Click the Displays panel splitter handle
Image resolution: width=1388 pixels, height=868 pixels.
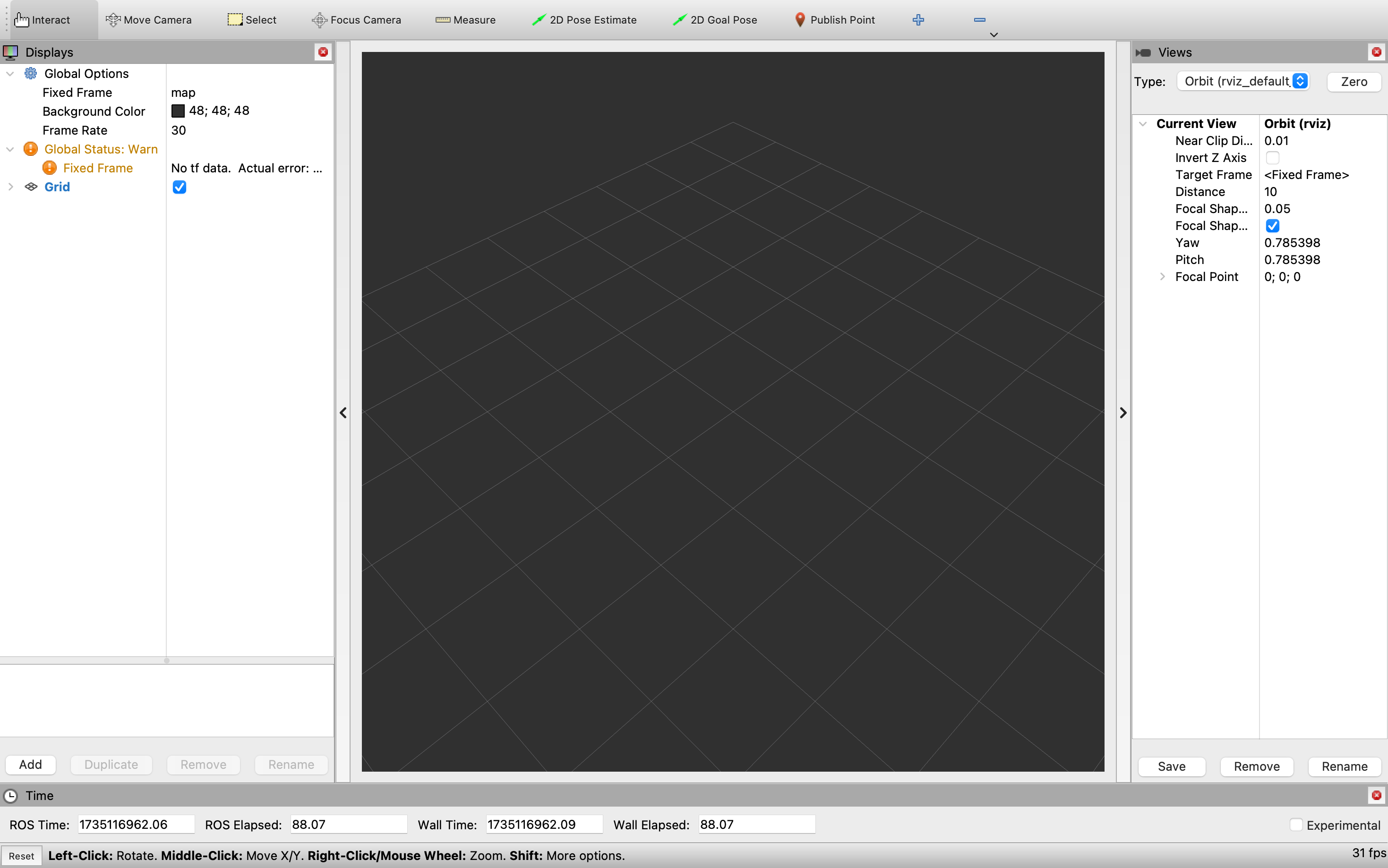point(167,661)
